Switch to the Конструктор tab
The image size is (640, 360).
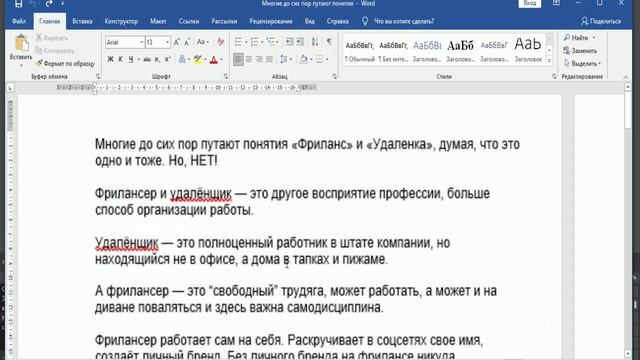tap(121, 21)
